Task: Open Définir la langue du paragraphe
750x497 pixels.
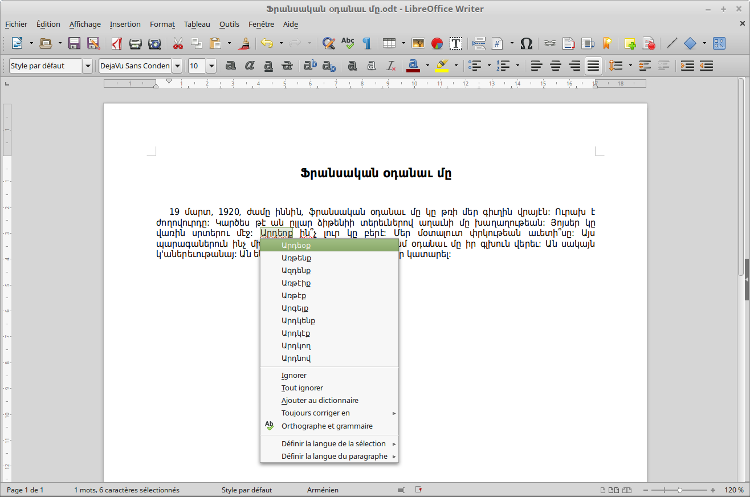Action: click(329, 456)
